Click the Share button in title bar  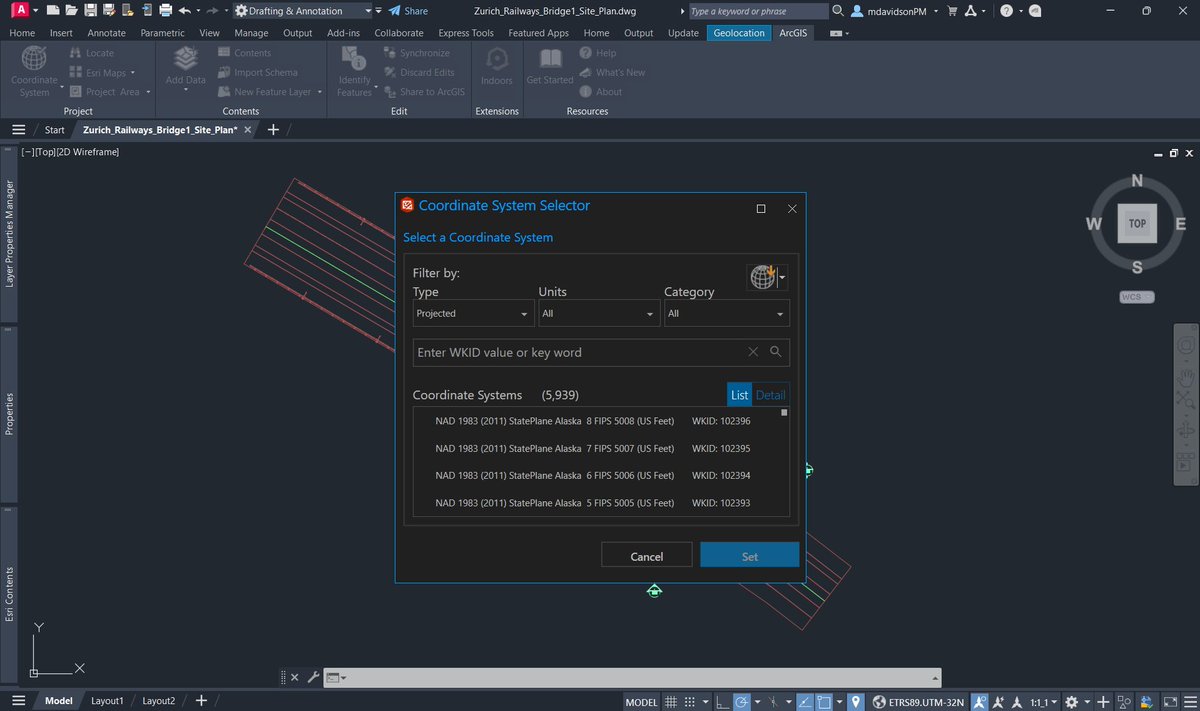[x=408, y=11]
